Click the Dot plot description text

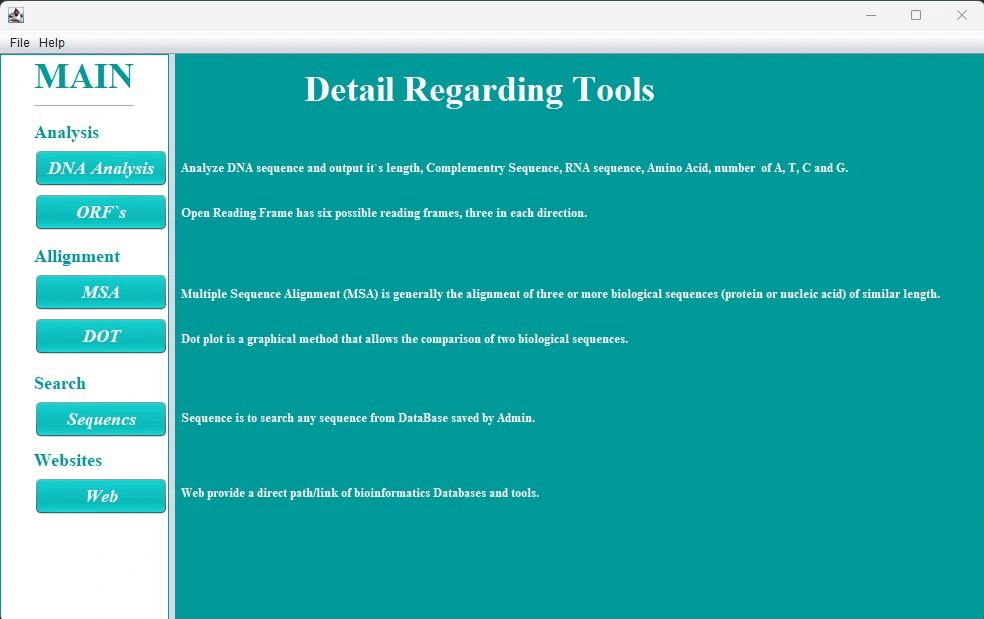[x=404, y=339]
